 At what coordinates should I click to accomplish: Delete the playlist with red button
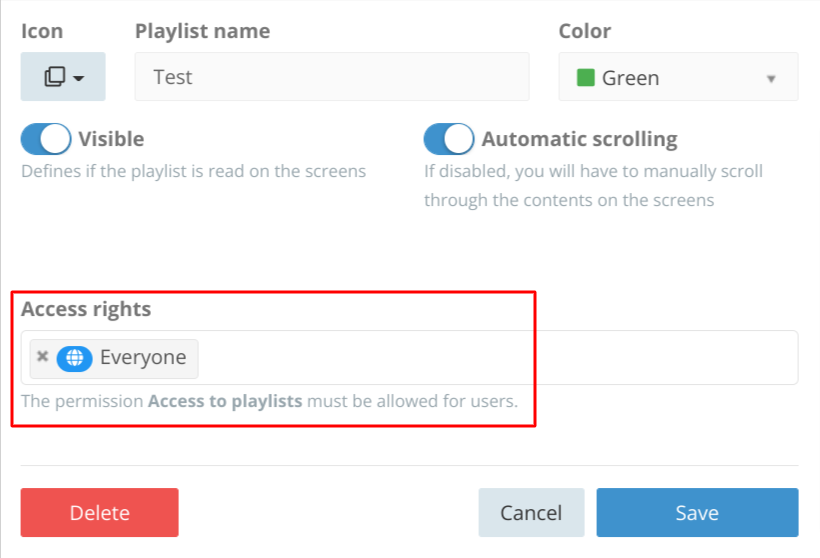coord(99,513)
